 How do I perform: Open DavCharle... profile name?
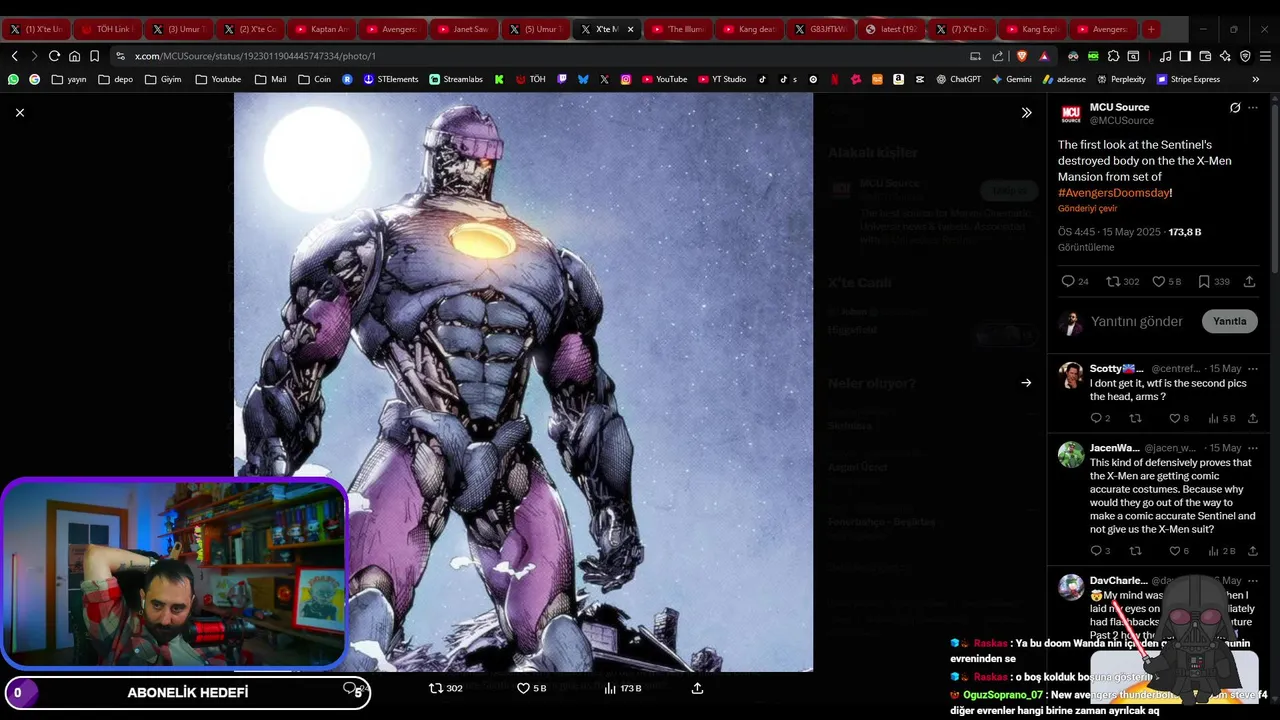click(1118, 581)
